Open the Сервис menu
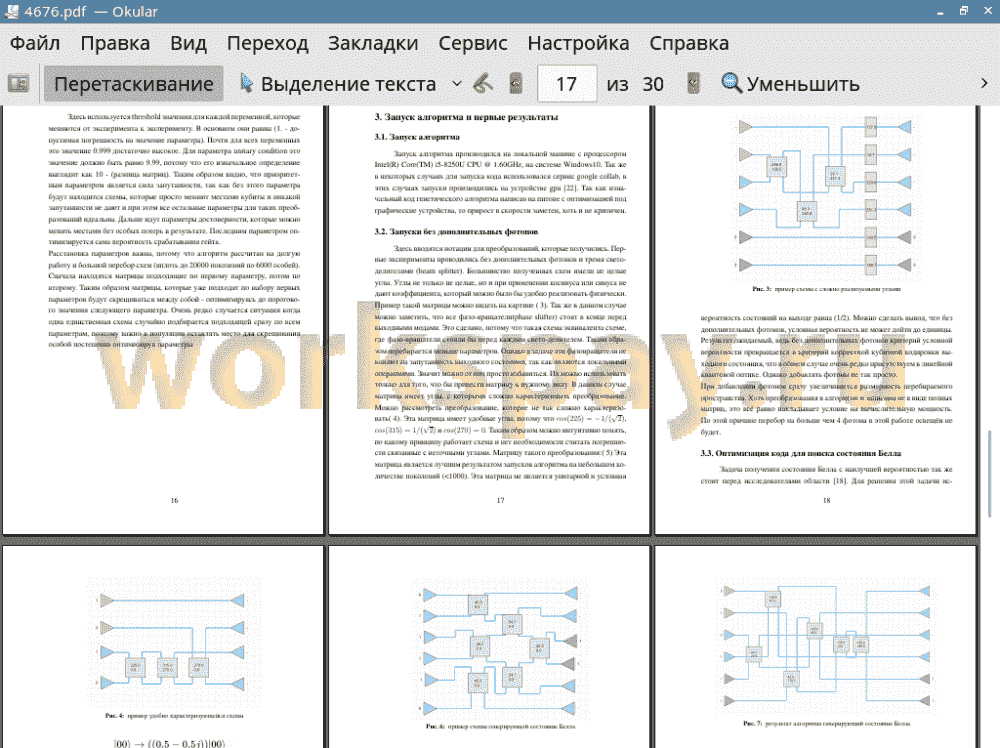Screen dimensions: 1000x748 473,43
